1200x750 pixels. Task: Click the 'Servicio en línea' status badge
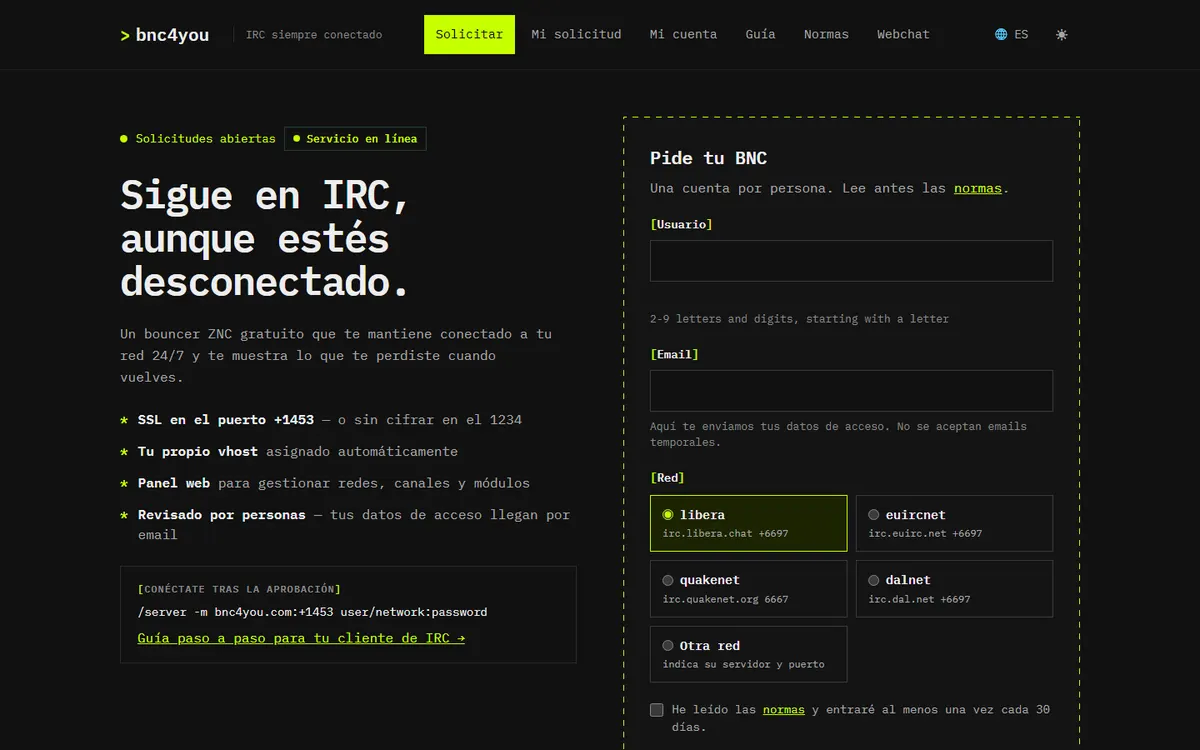[x=355, y=139]
